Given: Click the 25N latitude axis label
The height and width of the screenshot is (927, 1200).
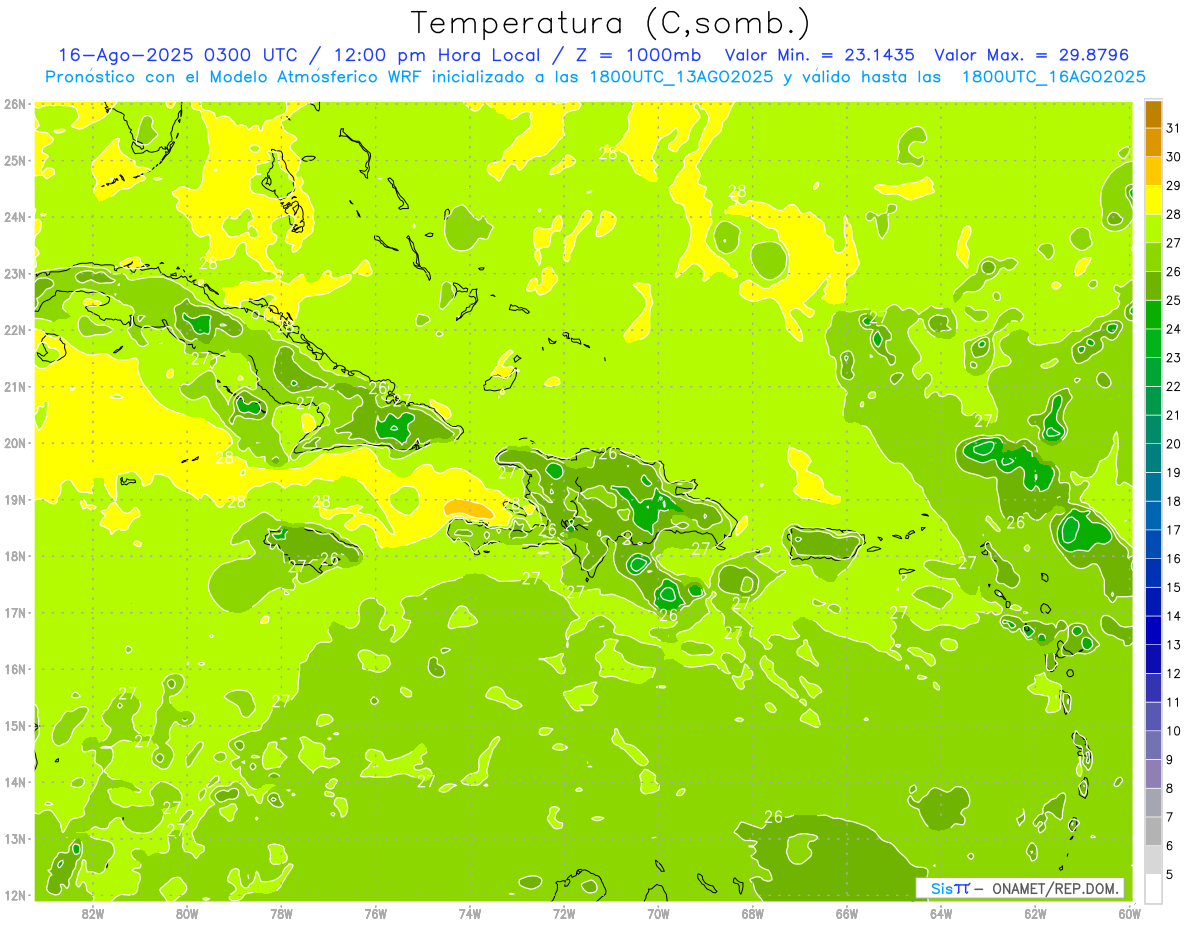Looking at the screenshot, I should click(x=14, y=160).
